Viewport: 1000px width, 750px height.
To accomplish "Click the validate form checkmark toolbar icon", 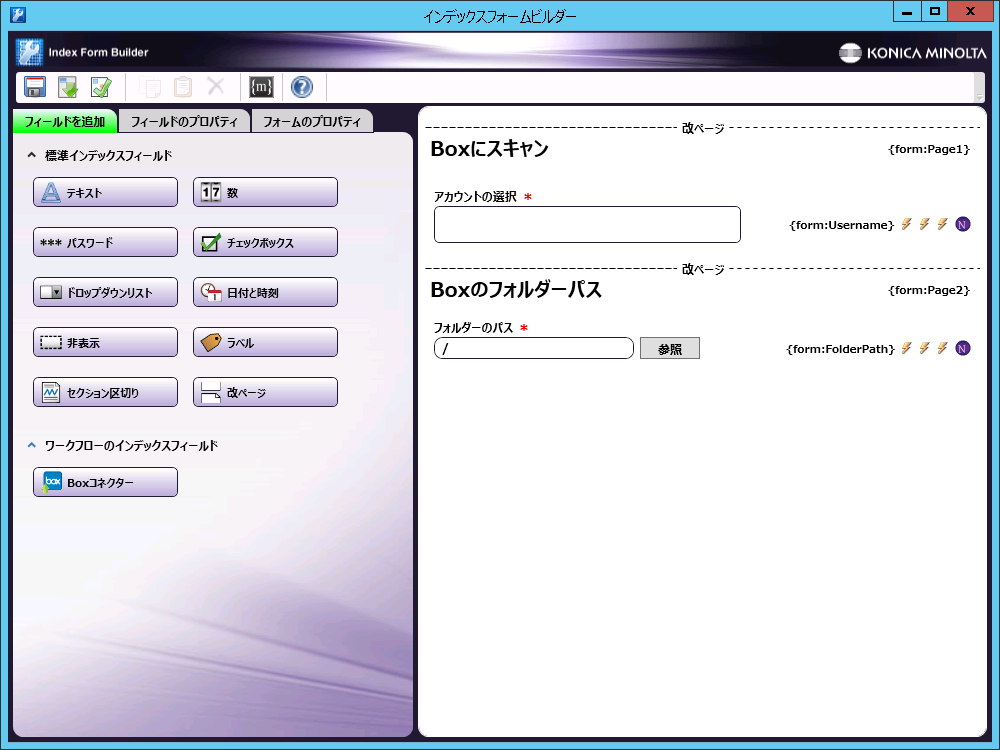I will tap(101, 87).
